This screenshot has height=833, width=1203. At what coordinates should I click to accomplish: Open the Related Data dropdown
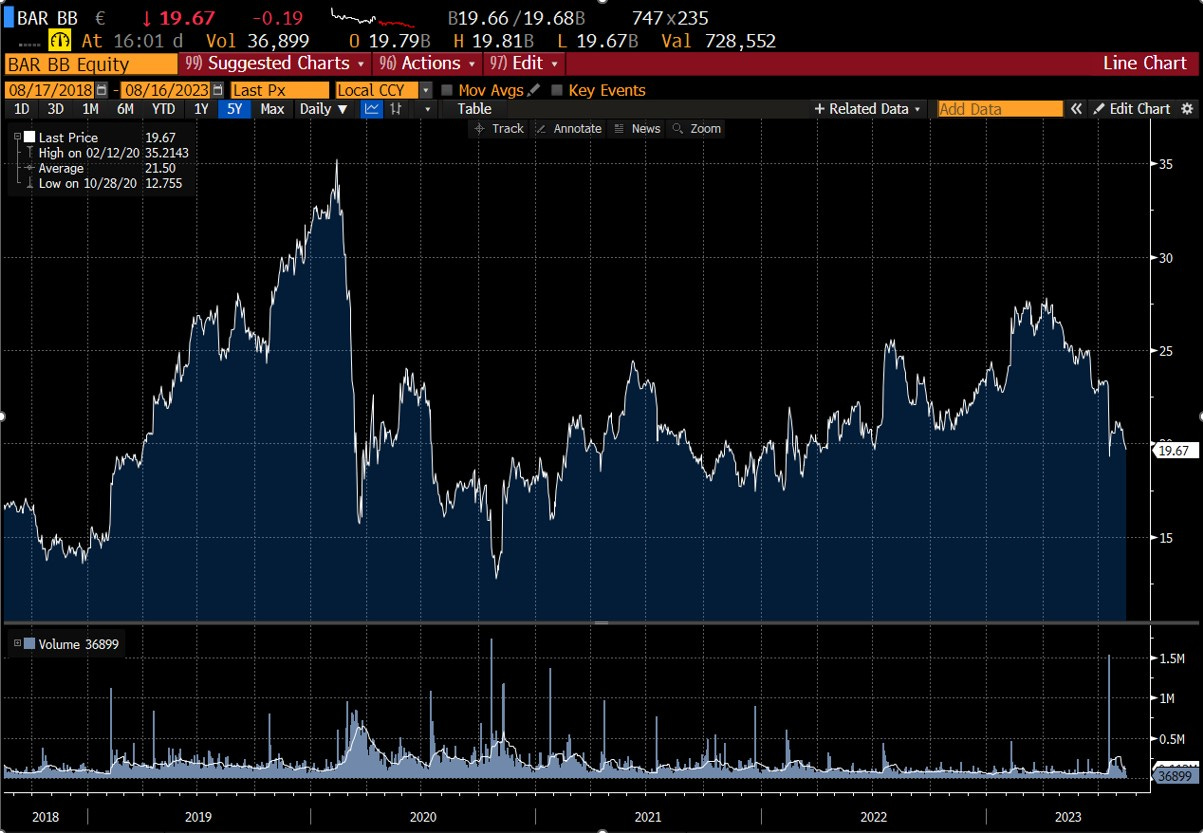click(x=868, y=109)
